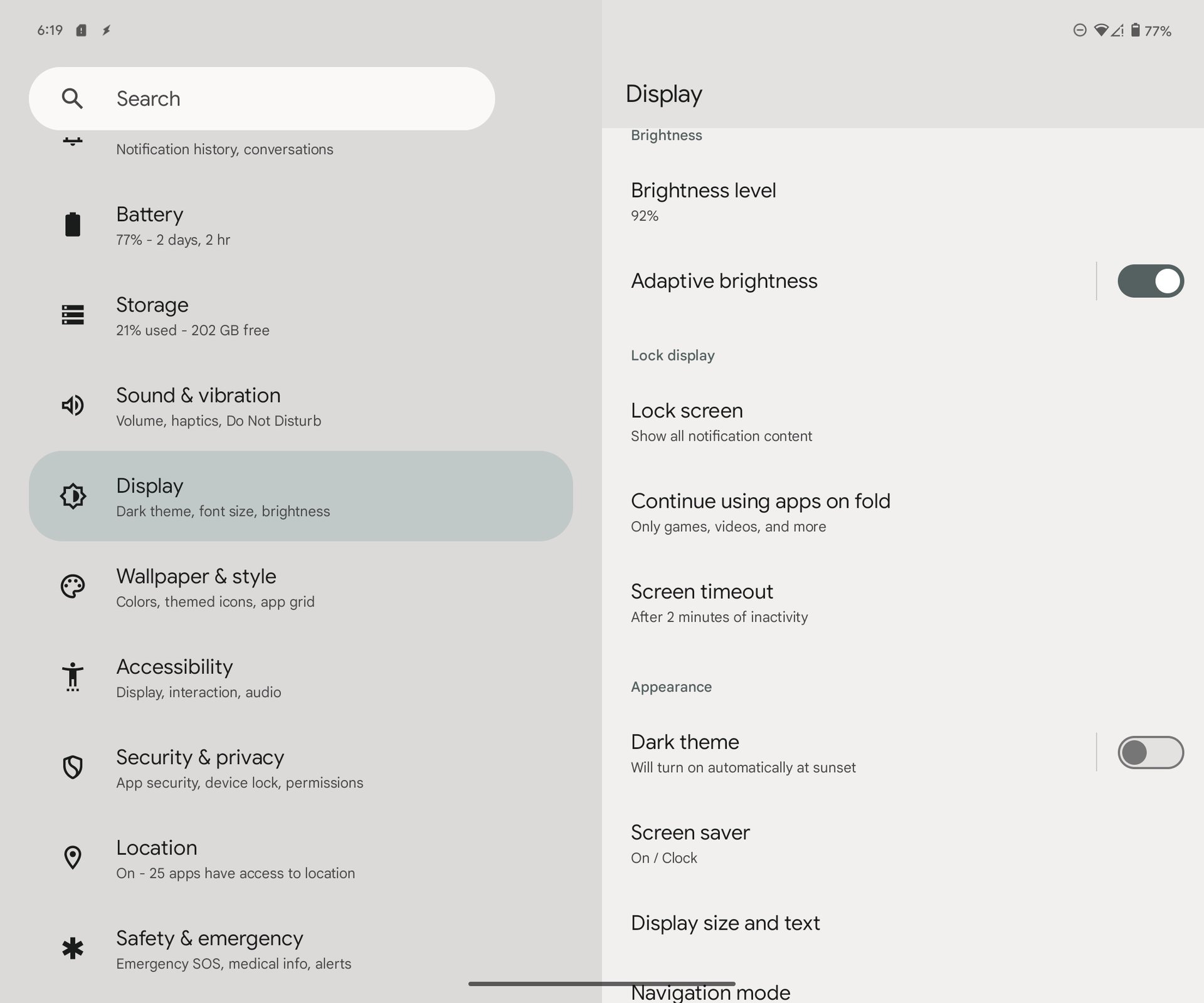The image size is (1204, 1003).
Task: Tap the Storage list icon
Action: (73, 315)
